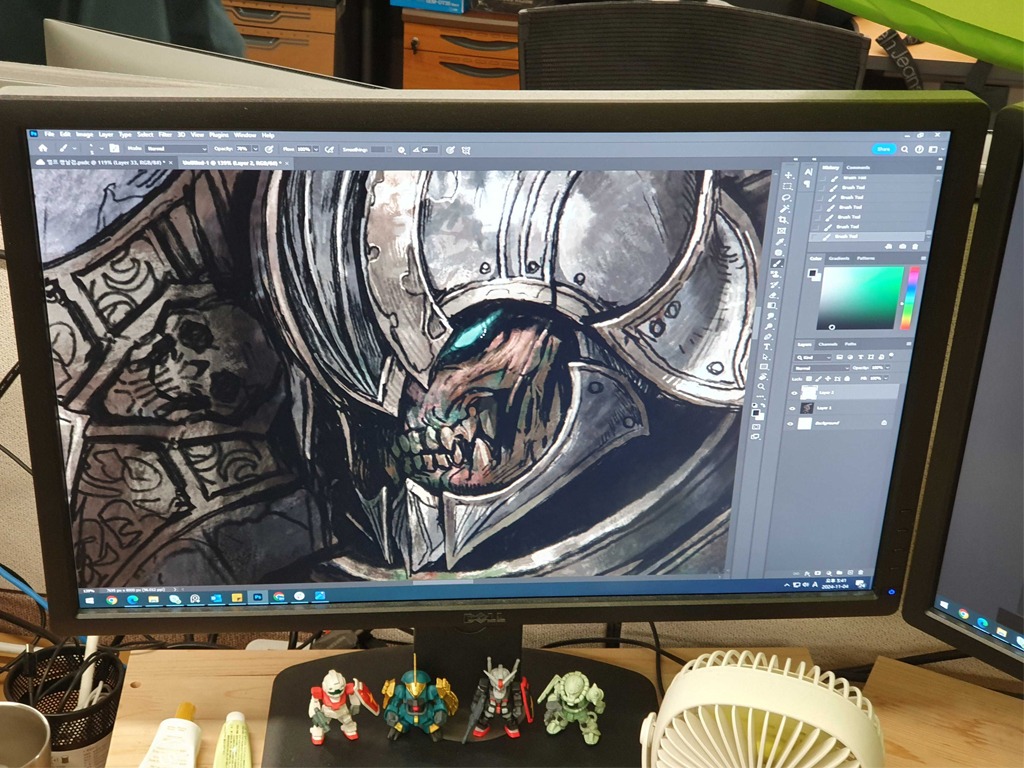
Task: Open the Search icon next to Share
Action: tap(904, 149)
